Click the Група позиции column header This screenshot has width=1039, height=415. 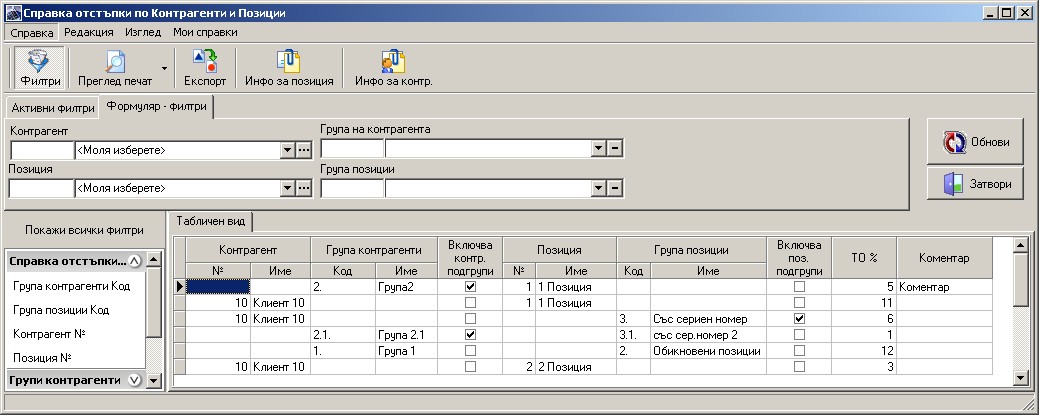tap(691, 250)
